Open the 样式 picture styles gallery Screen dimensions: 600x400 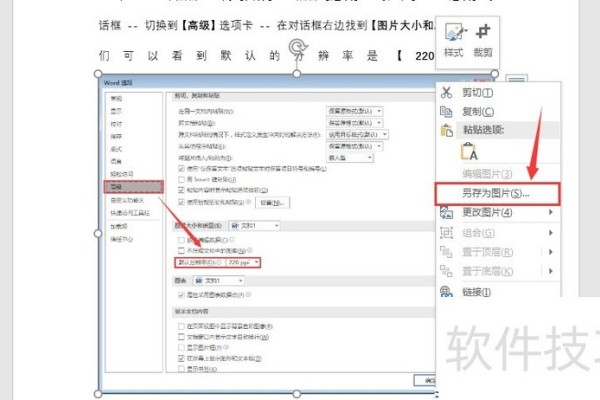(454, 39)
